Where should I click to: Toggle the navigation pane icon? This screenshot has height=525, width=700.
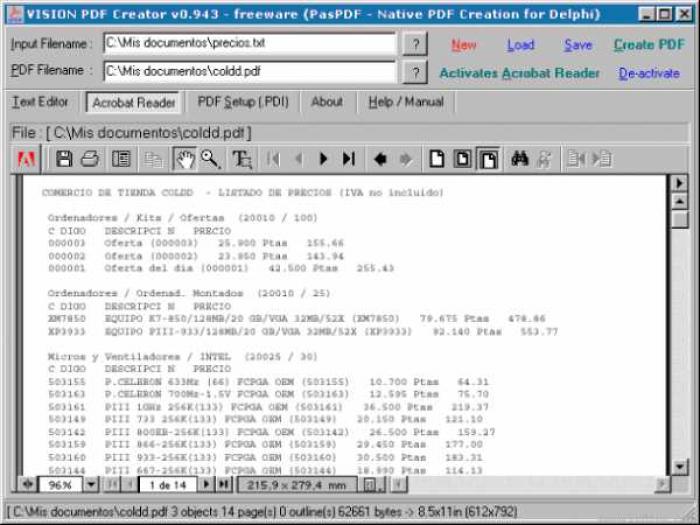[121, 159]
